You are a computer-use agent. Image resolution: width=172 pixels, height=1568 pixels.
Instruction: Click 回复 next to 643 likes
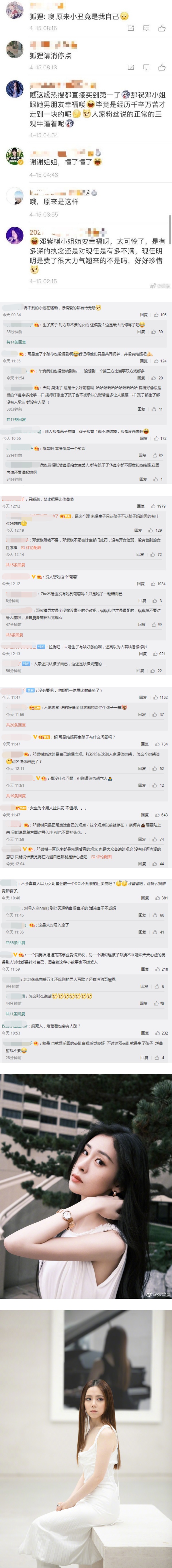(x=144, y=815)
